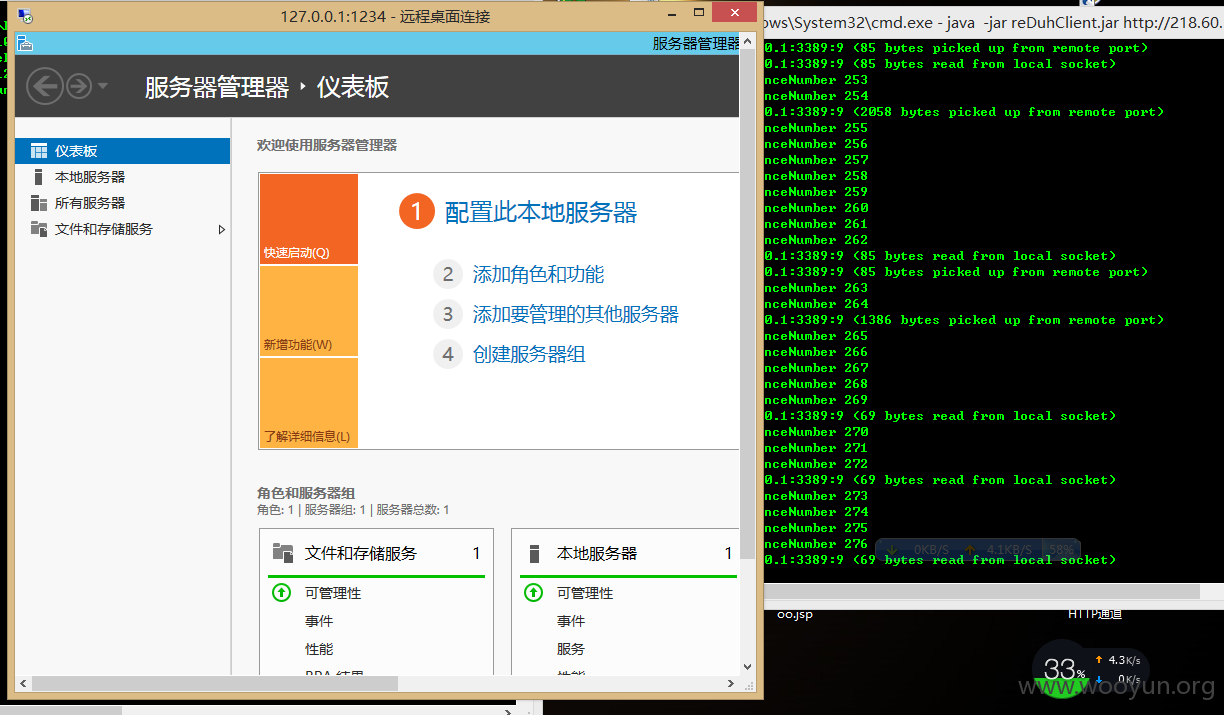Image resolution: width=1224 pixels, height=715 pixels.
Task: Click green status icon in 本地服务器 tile
Action: coord(533,593)
